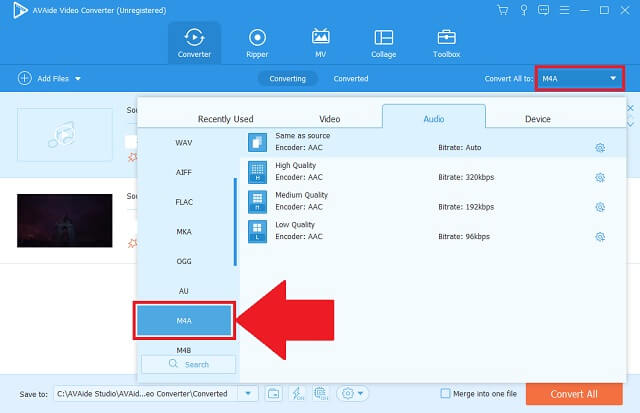640x413 pixels.
Task: Click the Convert All button
Action: (574, 394)
